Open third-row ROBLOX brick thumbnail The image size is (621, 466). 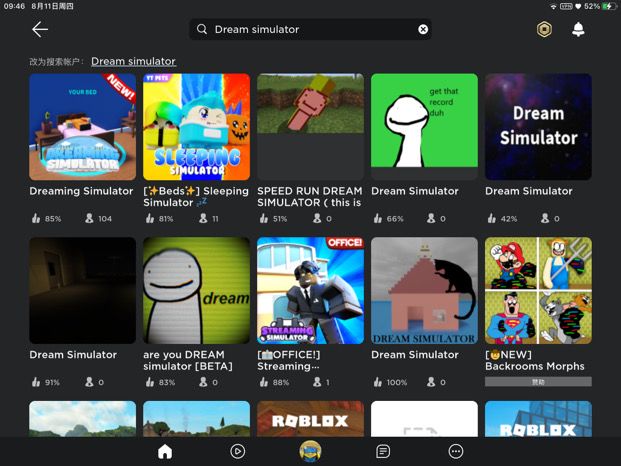pyautogui.click(x=310, y=419)
